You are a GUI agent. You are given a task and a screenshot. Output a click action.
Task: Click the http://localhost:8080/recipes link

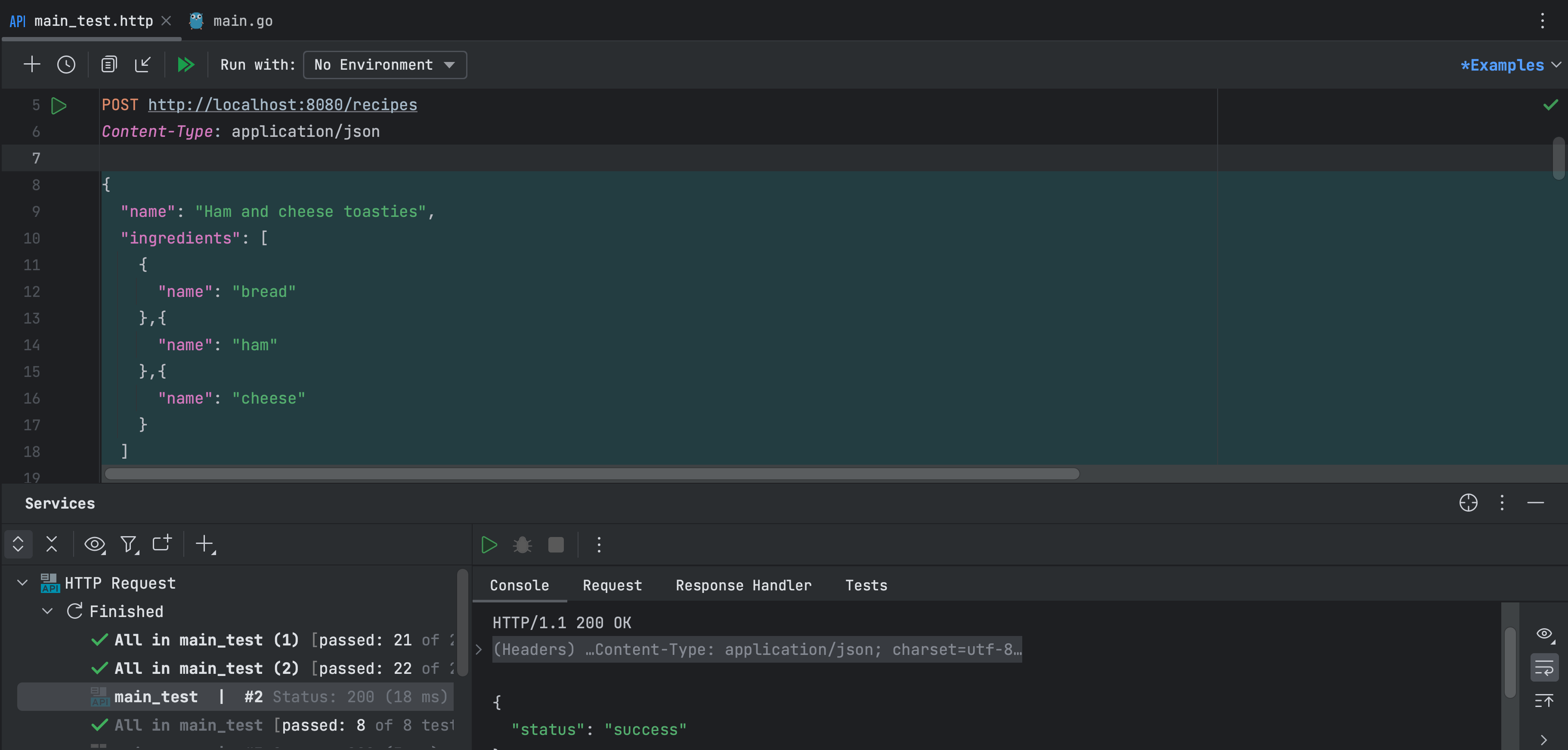pos(282,105)
